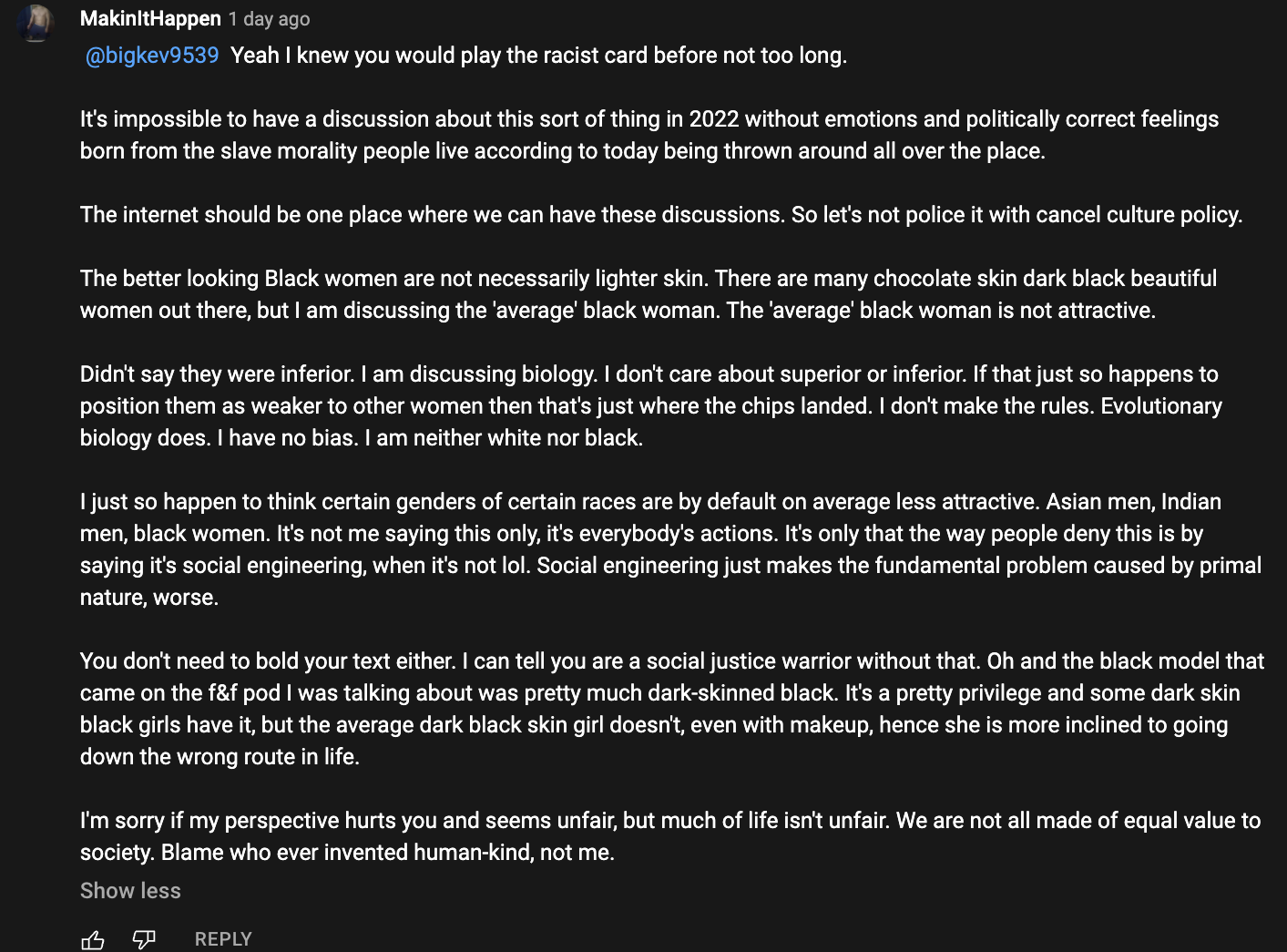Give the MakinItHappen comment a thumbs down
1287x952 pixels.
(144, 939)
